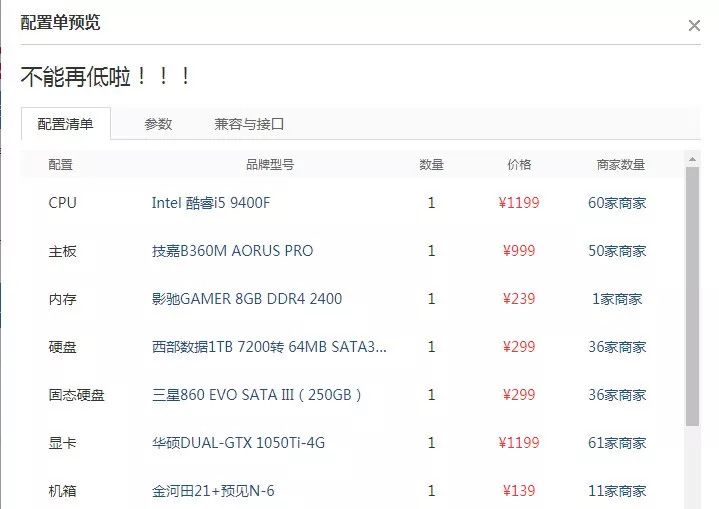Viewport: 719px width, 509px height.
Task: Open 技嘉B360M AORUS PRO link
Action: pos(232,251)
